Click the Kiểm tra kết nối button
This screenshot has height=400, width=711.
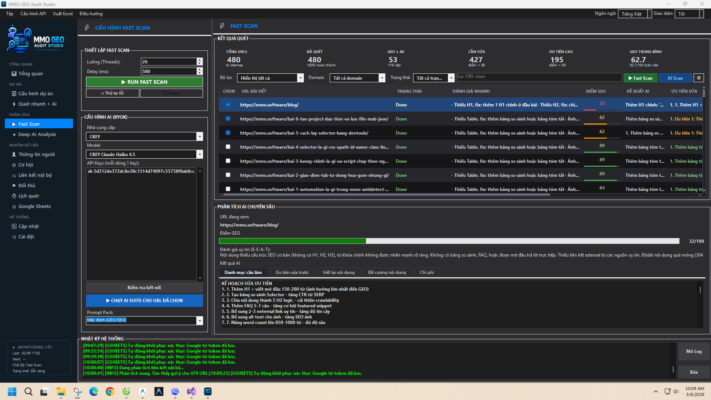pos(144,288)
